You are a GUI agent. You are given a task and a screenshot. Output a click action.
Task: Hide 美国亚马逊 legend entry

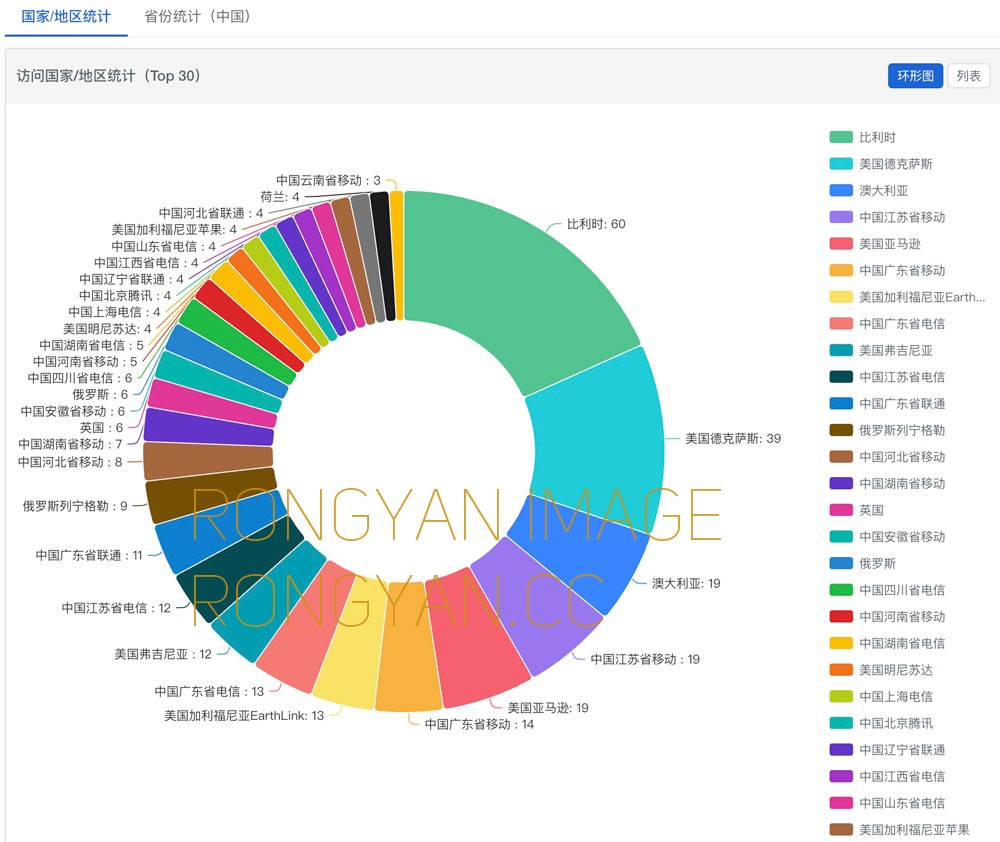tap(875, 244)
